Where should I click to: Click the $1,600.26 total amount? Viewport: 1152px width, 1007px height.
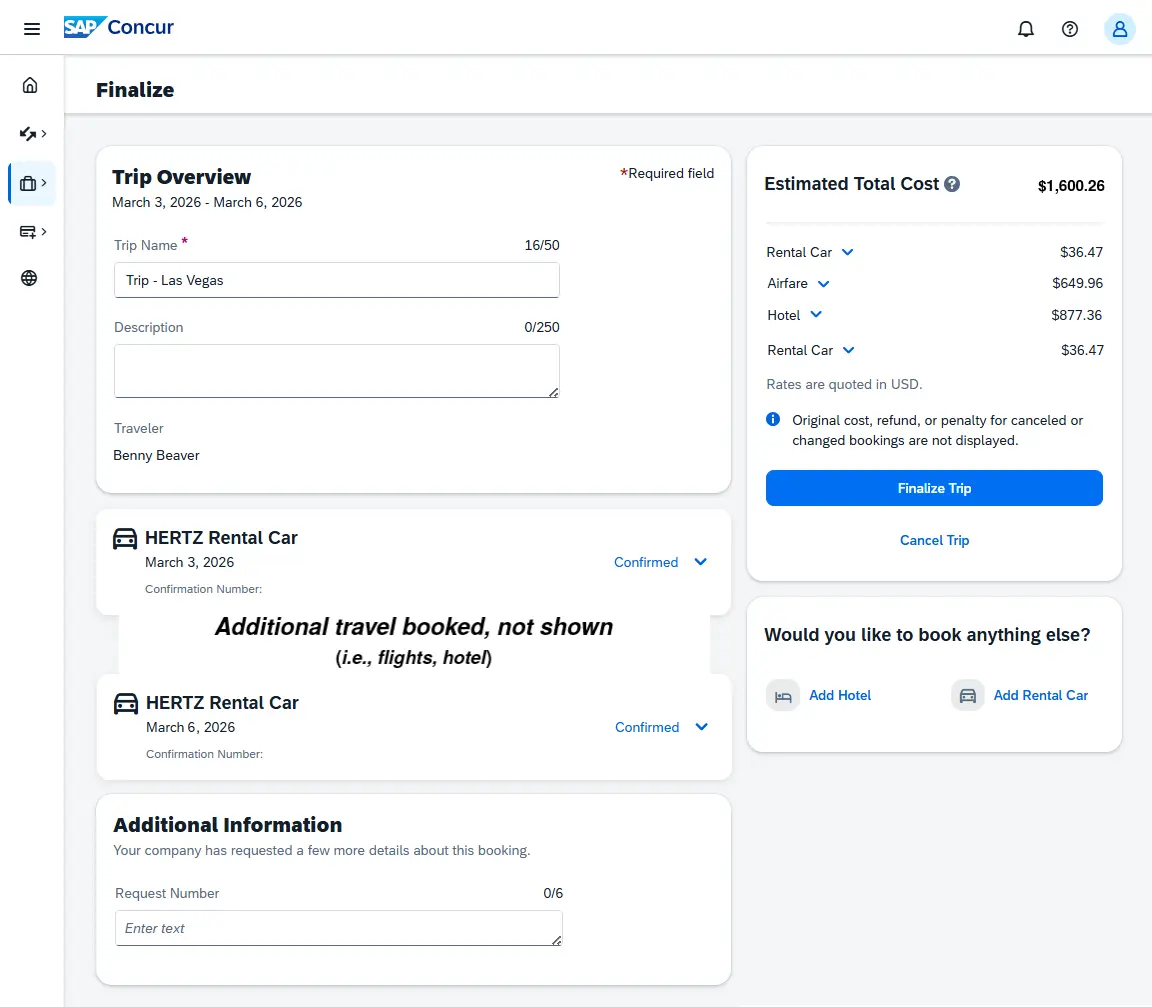coord(1070,186)
